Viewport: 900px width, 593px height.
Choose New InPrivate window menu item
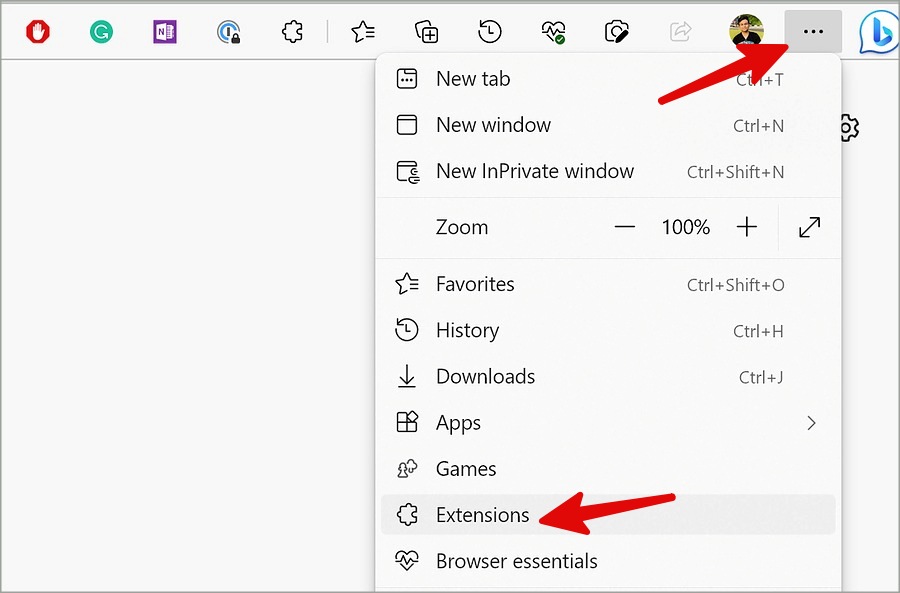pos(535,171)
